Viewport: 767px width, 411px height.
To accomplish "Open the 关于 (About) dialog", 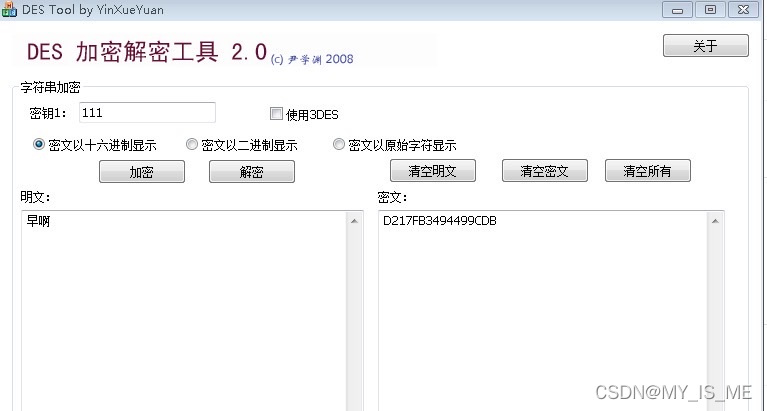I will pyautogui.click(x=705, y=46).
